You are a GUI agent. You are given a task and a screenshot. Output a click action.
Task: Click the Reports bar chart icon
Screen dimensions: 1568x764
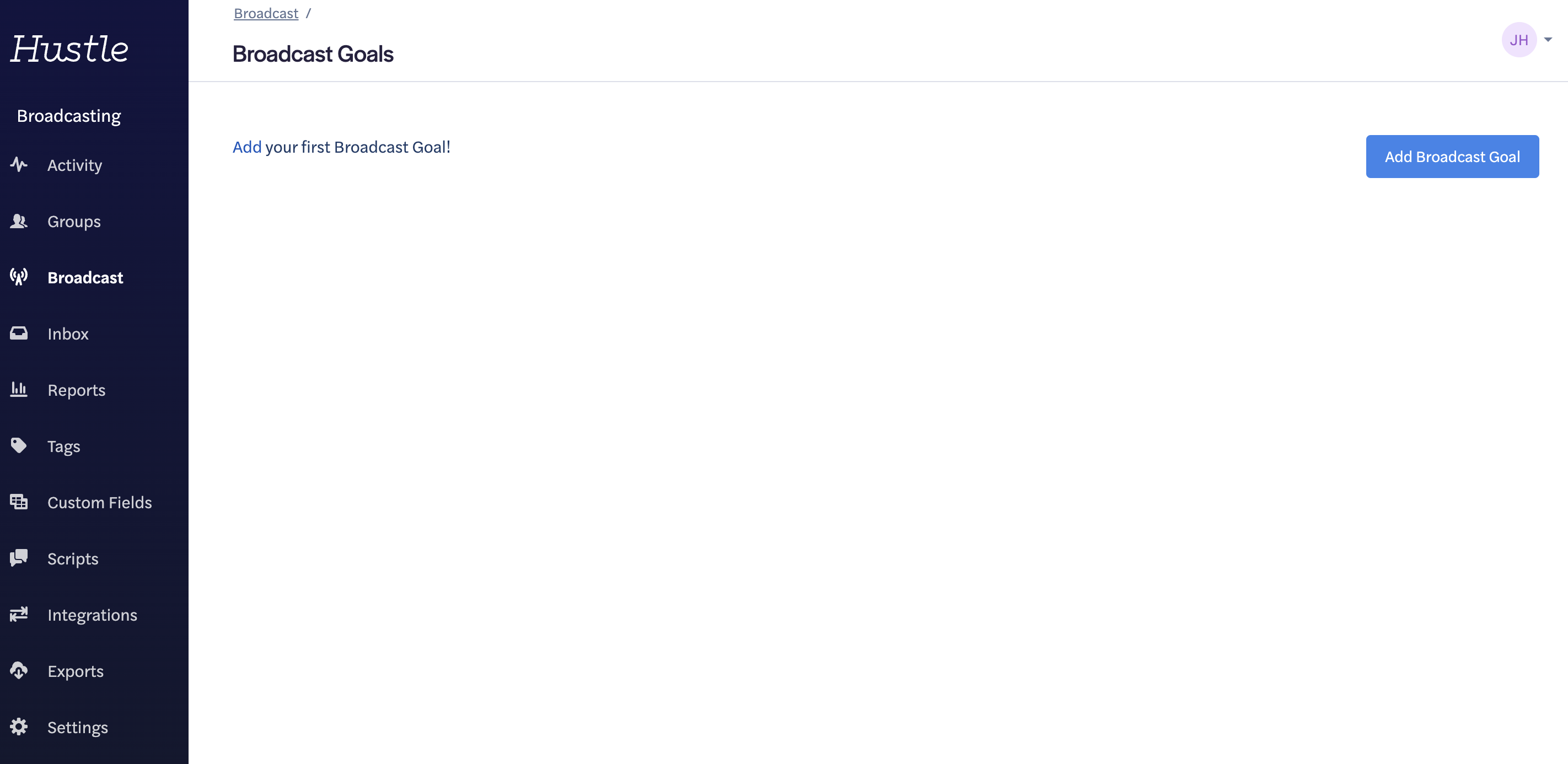19,389
